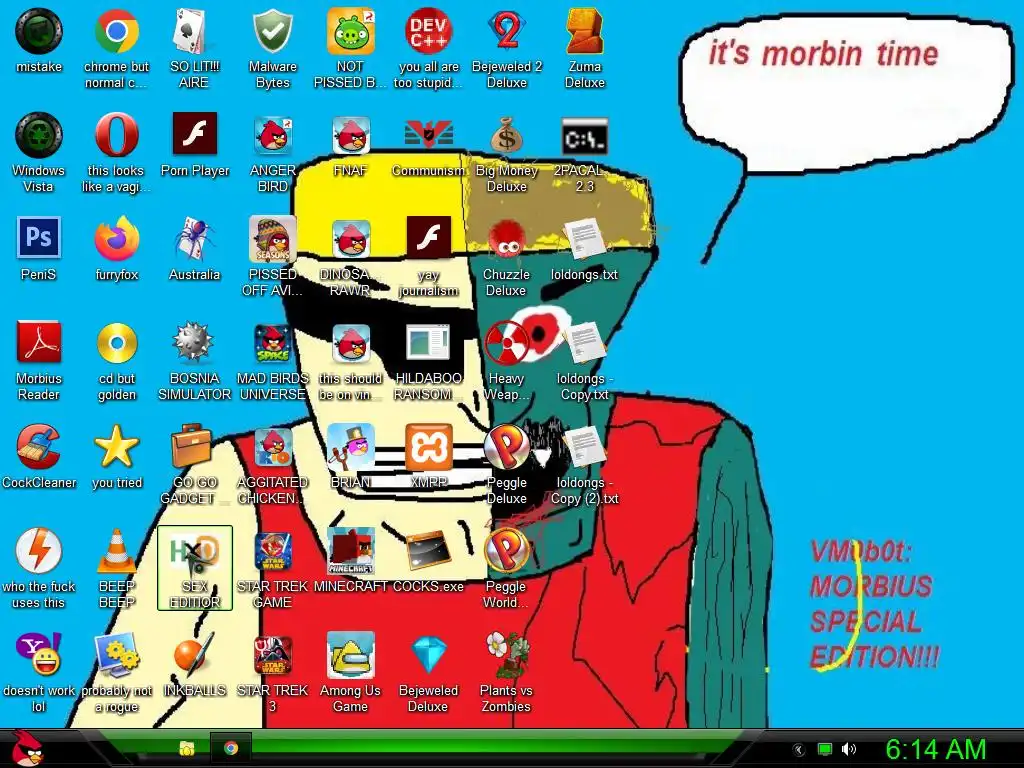The height and width of the screenshot is (768, 1024).
Task: Open the CCleaner brush icon
Action: [x=39, y=447]
